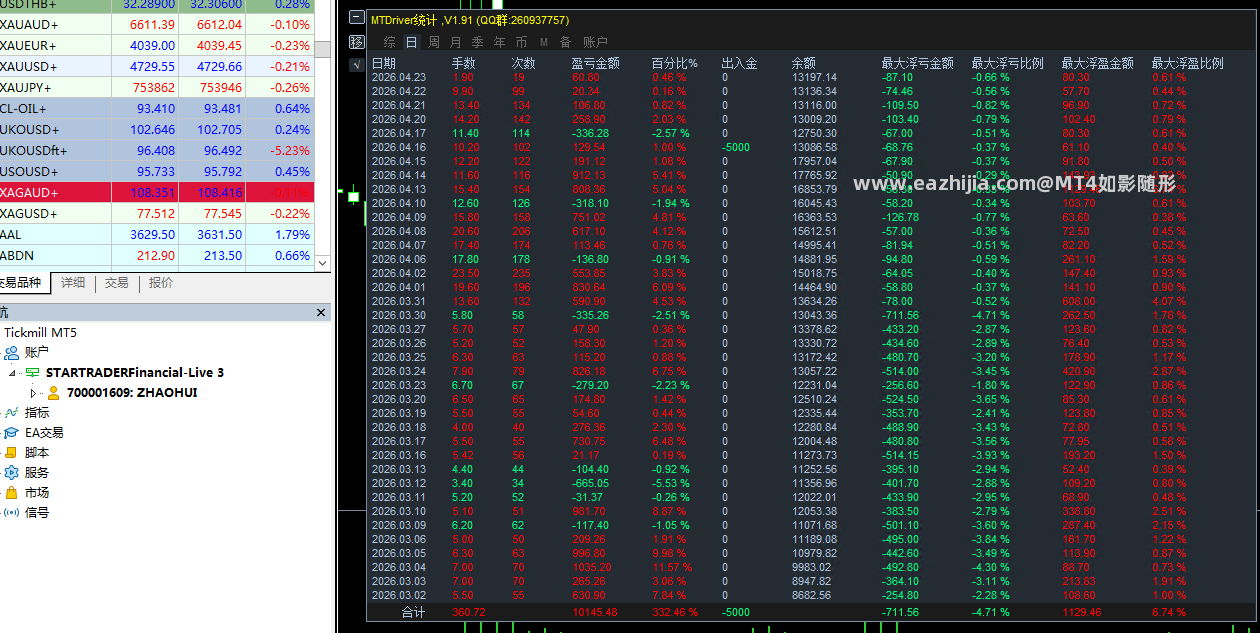Click the 盈亏金额 column header

595,63
